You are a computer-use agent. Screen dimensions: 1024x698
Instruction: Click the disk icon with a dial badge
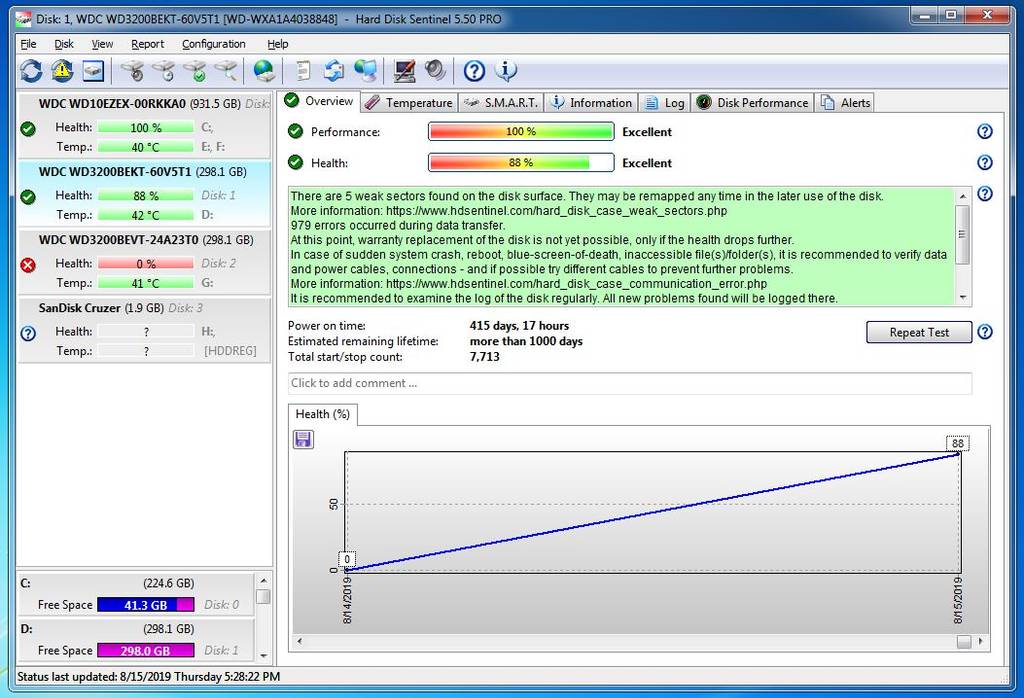click(133, 71)
